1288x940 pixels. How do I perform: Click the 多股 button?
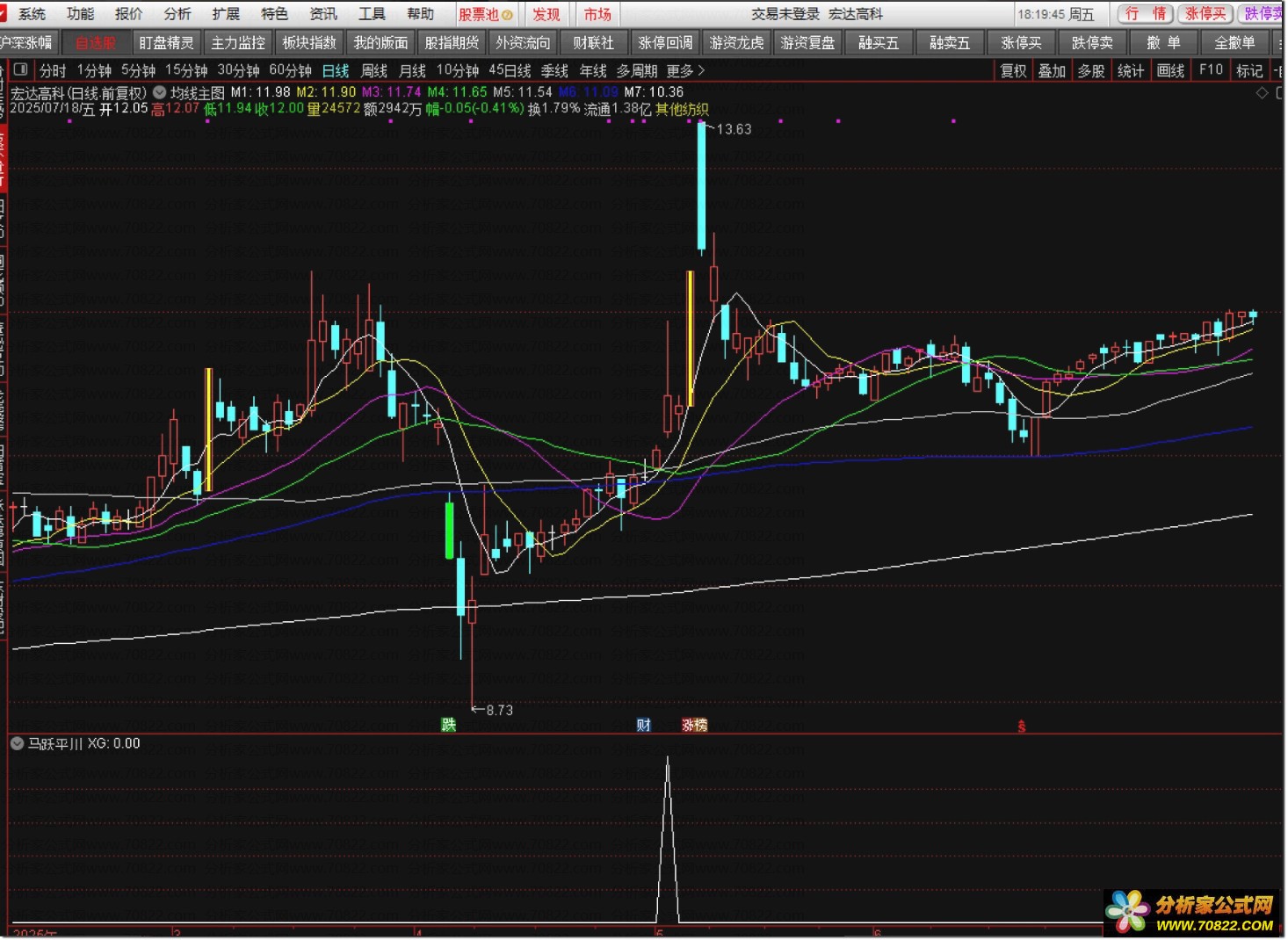(x=1091, y=70)
